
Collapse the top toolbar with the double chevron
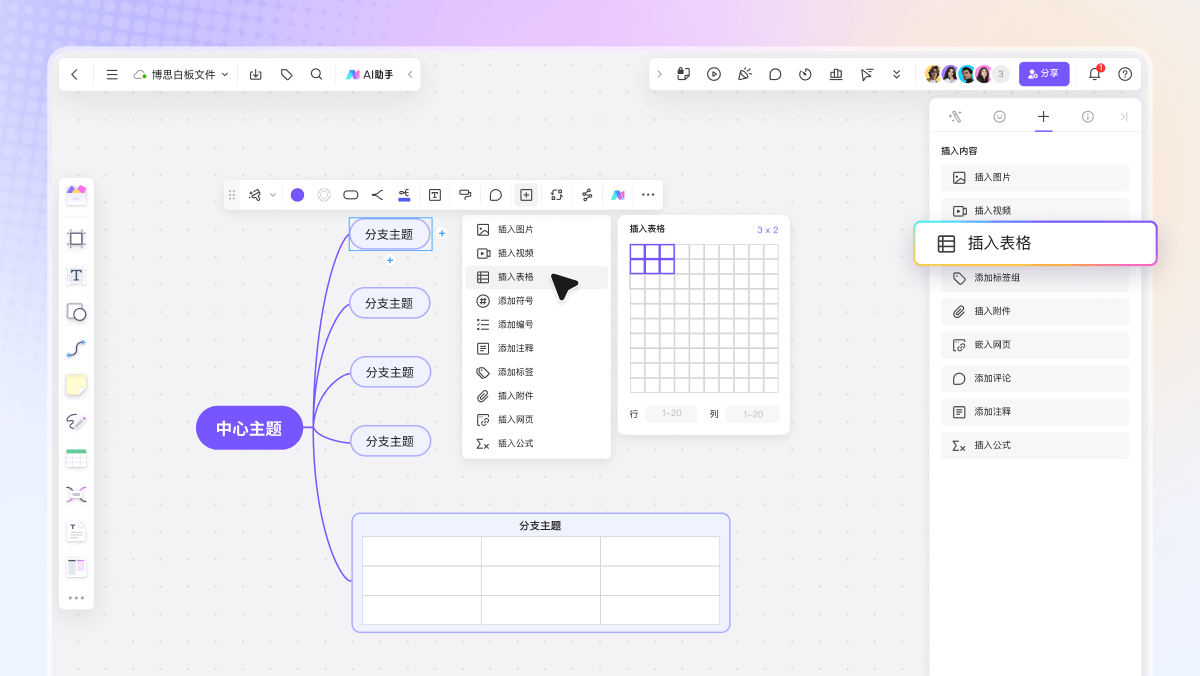pos(896,74)
